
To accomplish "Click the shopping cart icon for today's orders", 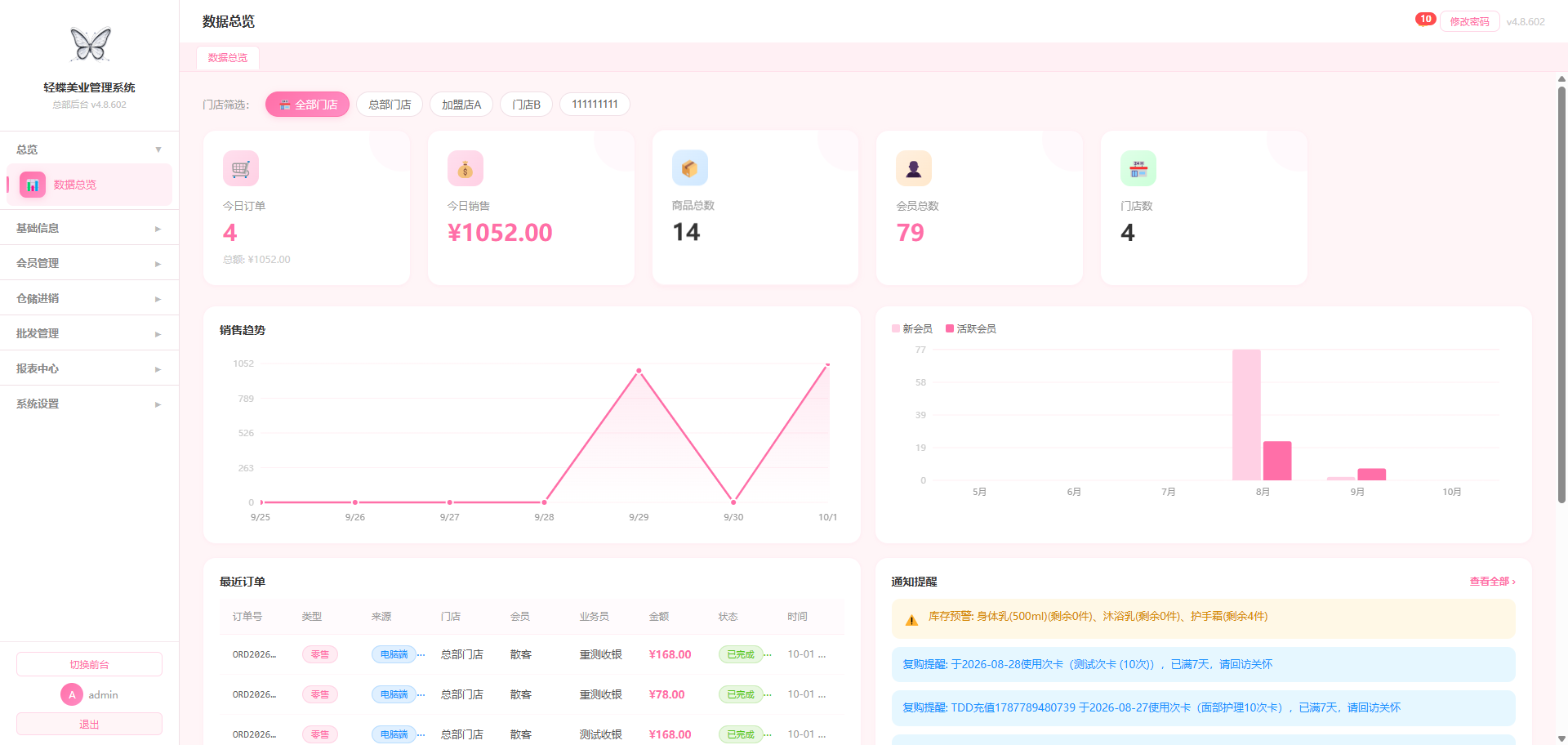I will point(241,168).
